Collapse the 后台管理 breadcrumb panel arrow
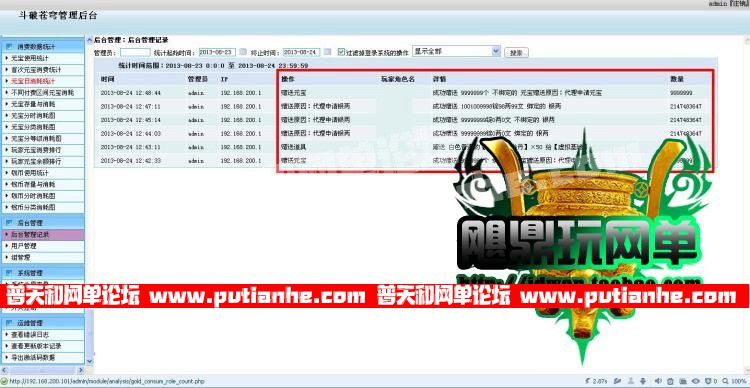The width and height of the screenshot is (750, 388). [x=90, y=40]
